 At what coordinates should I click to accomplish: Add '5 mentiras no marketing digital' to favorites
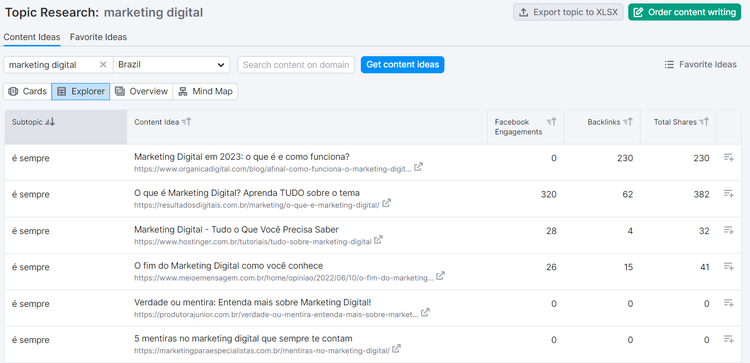click(x=728, y=339)
